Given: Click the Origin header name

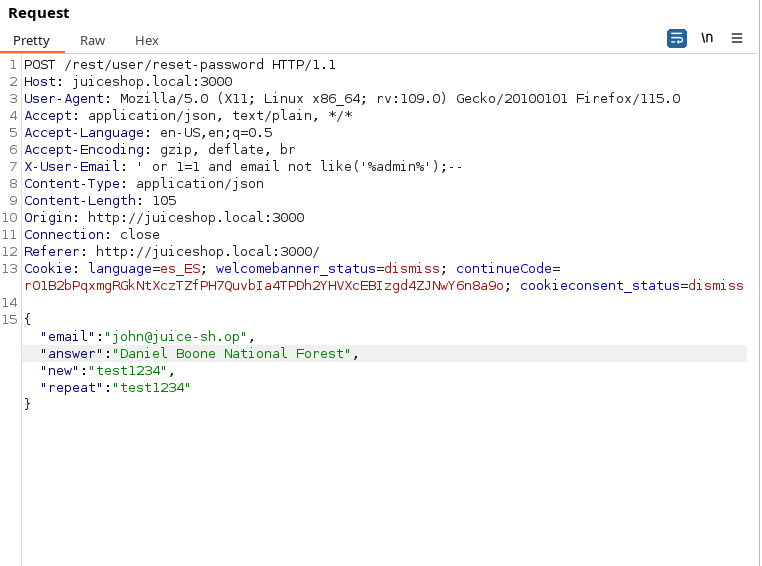Looking at the screenshot, I should click(48, 218).
